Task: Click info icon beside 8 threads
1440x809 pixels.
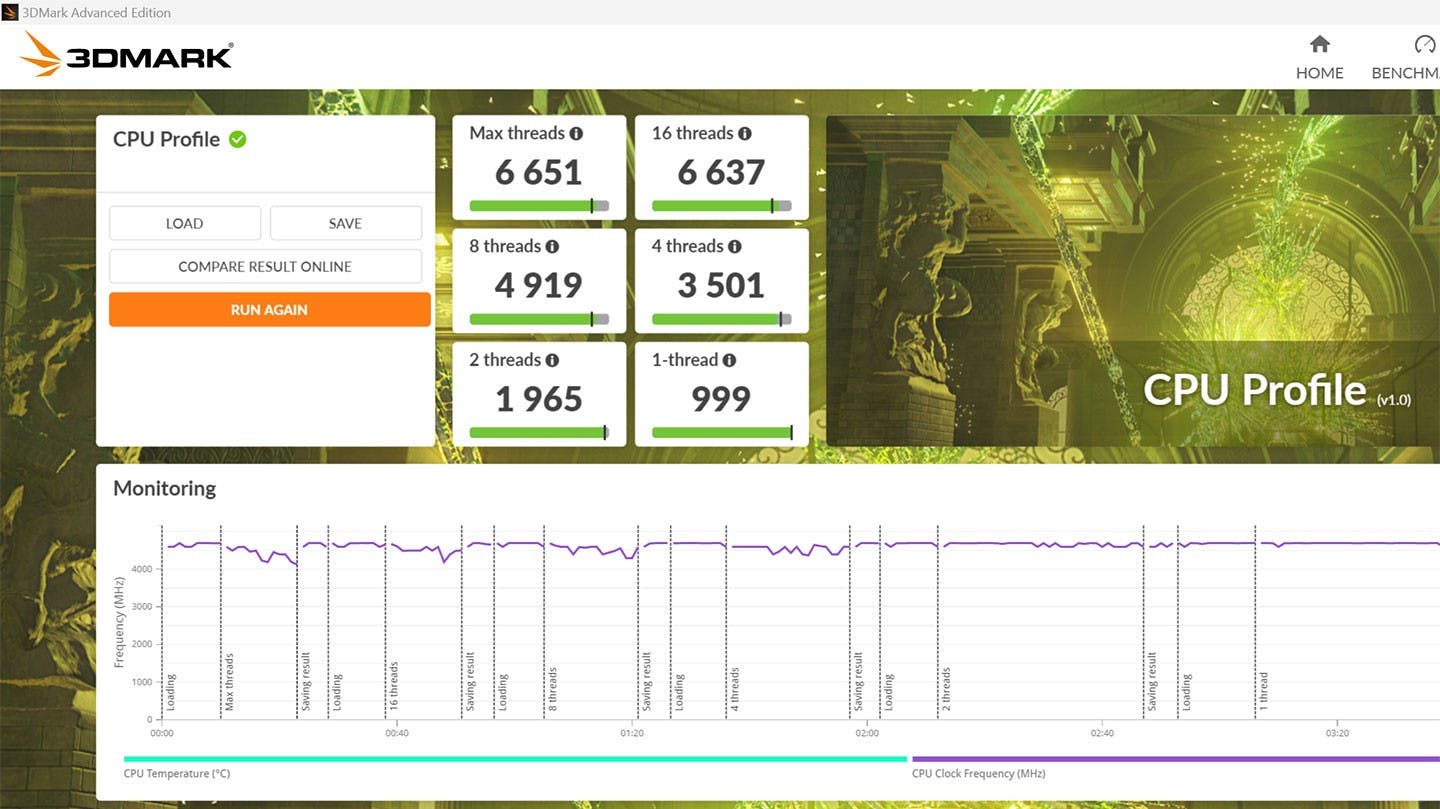Action: point(552,246)
